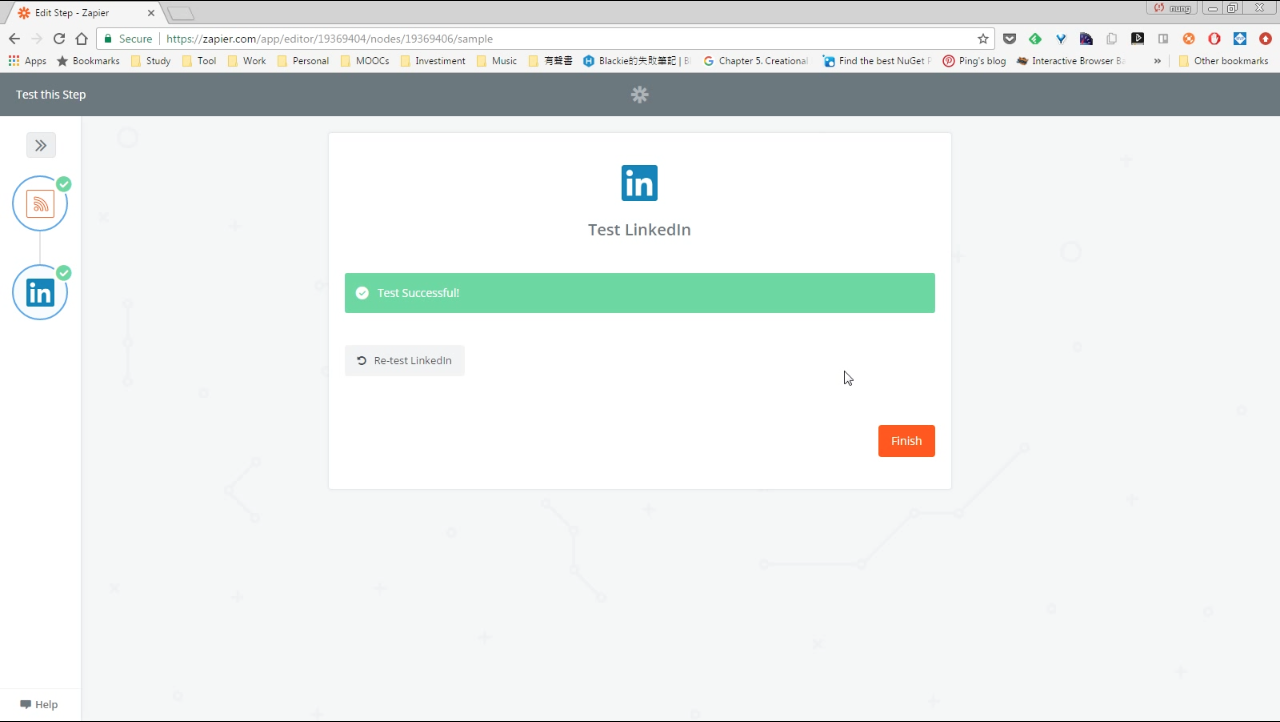Viewport: 1280px width, 722px height.
Task: Open the LinkedIn action step in the sidebar
Action: [40, 293]
